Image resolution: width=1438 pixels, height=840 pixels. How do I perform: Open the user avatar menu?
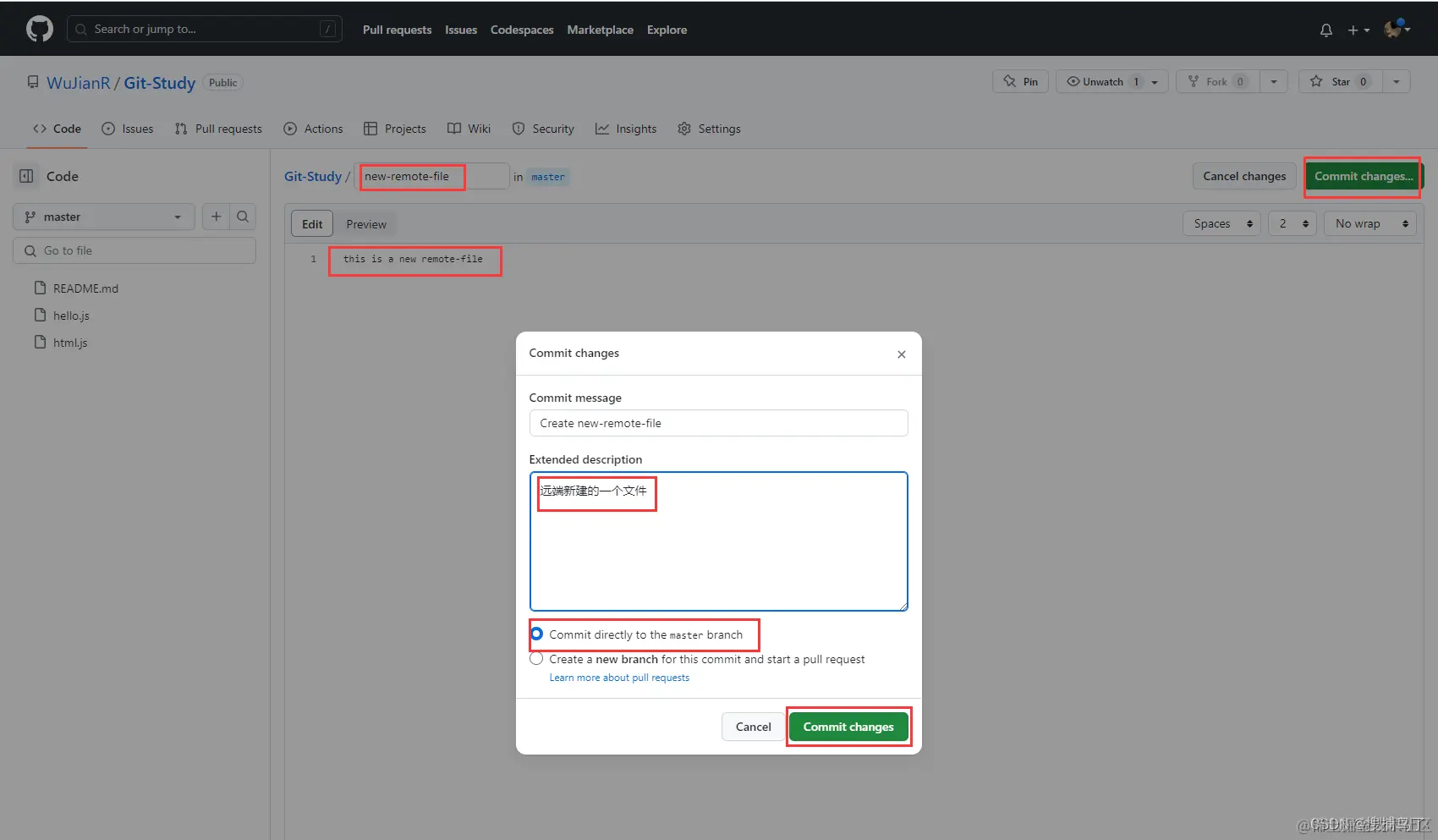click(1397, 29)
